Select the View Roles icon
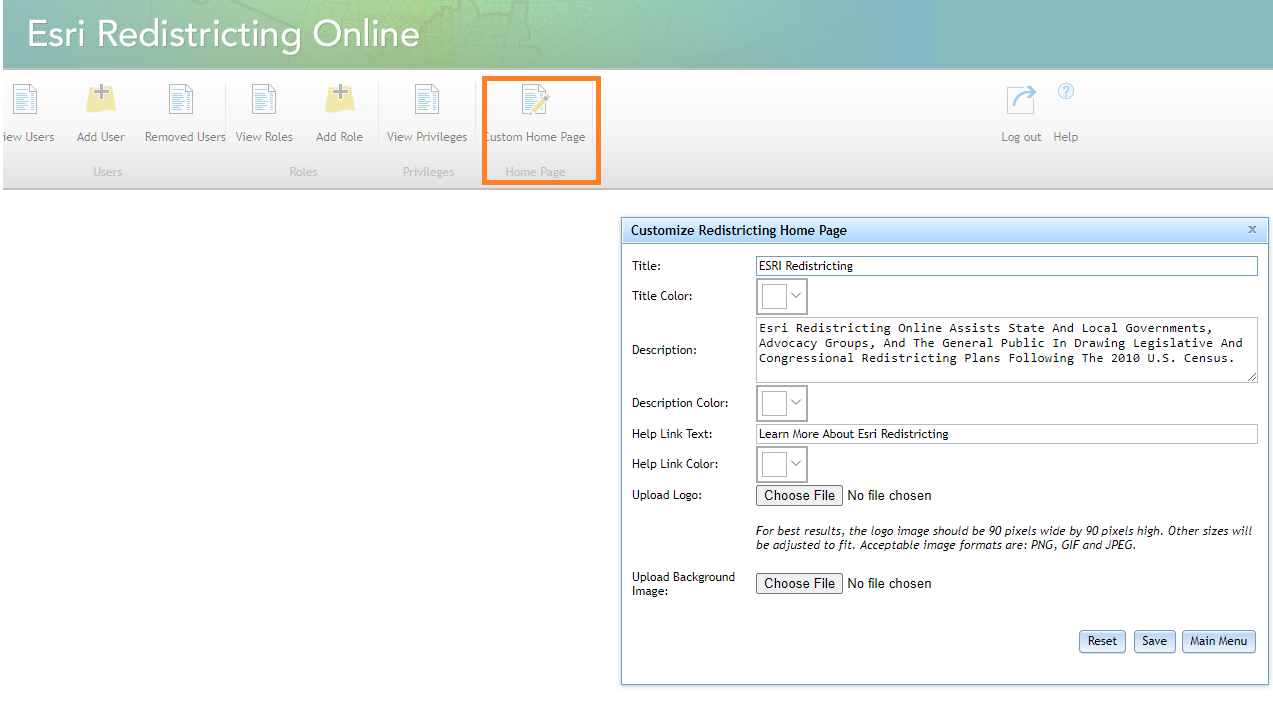The width and height of the screenshot is (1273, 713). pos(264,100)
